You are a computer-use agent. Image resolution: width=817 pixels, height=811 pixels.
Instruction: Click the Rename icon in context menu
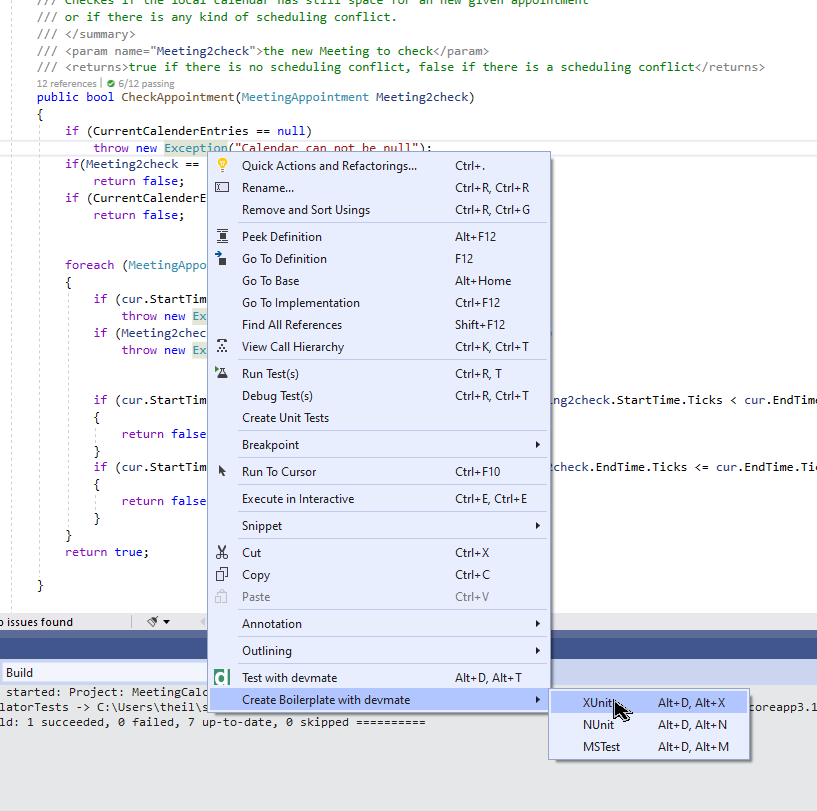222,187
